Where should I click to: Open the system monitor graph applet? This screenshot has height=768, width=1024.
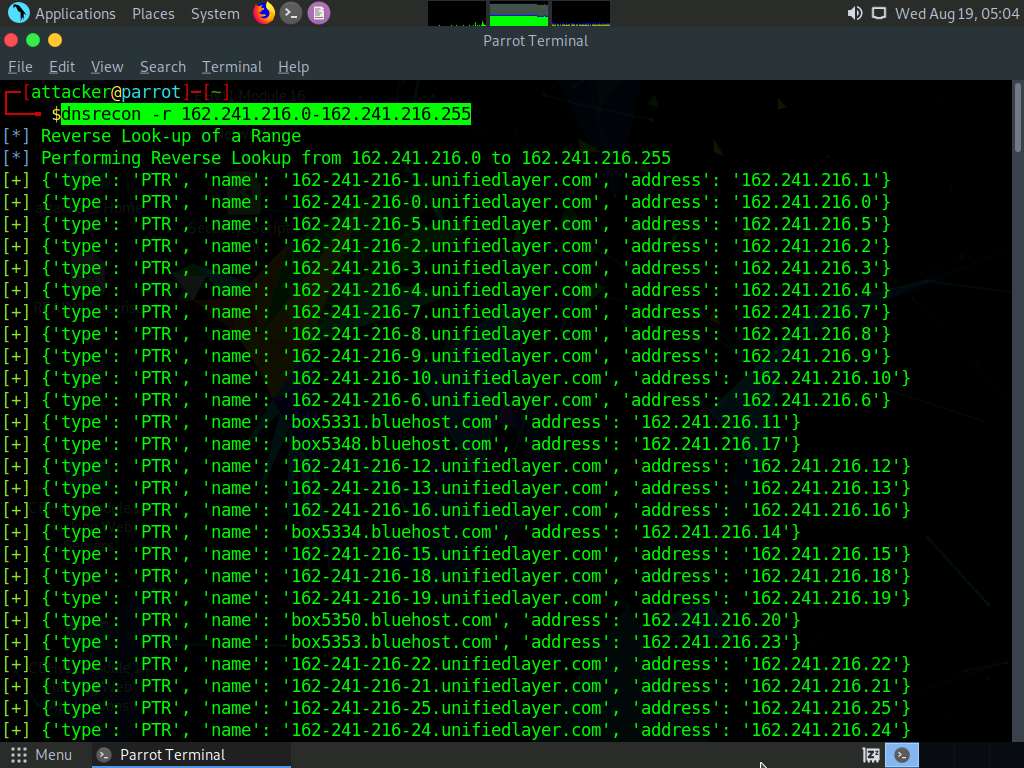[x=519, y=14]
